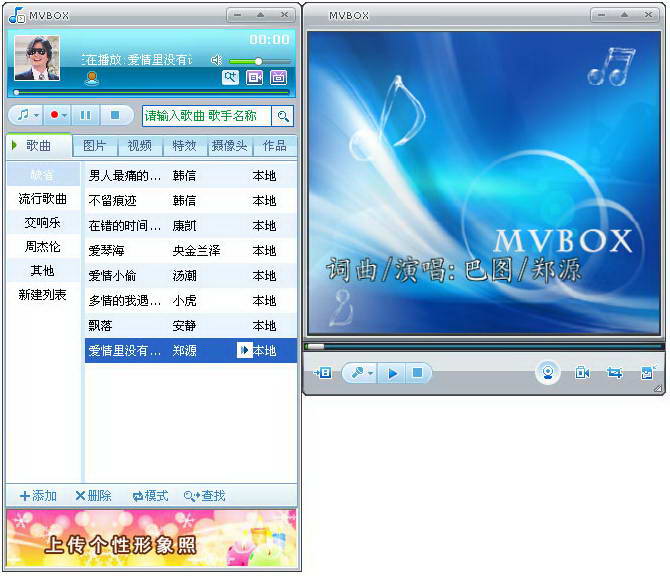Click the add-search icon in the header
The height and width of the screenshot is (576, 670).
point(230,77)
